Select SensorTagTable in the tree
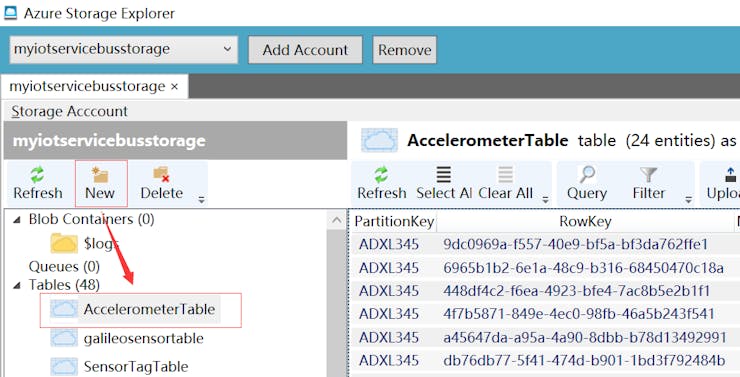 (136, 367)
